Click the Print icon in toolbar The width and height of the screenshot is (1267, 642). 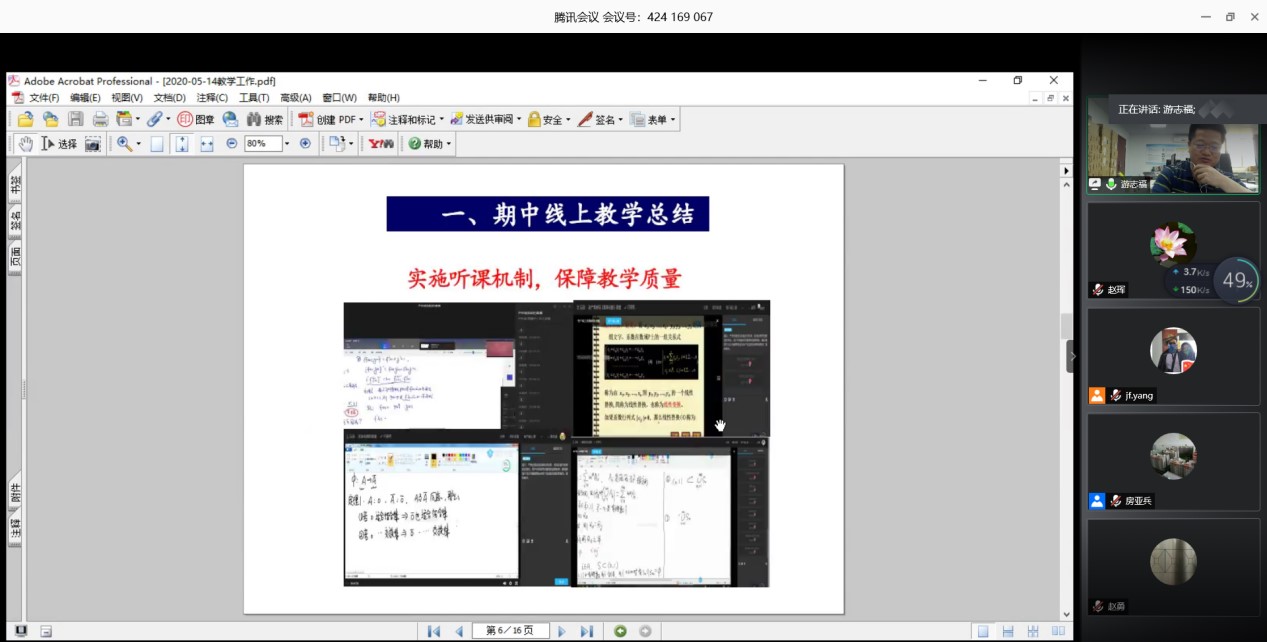(x=100, y=119)
